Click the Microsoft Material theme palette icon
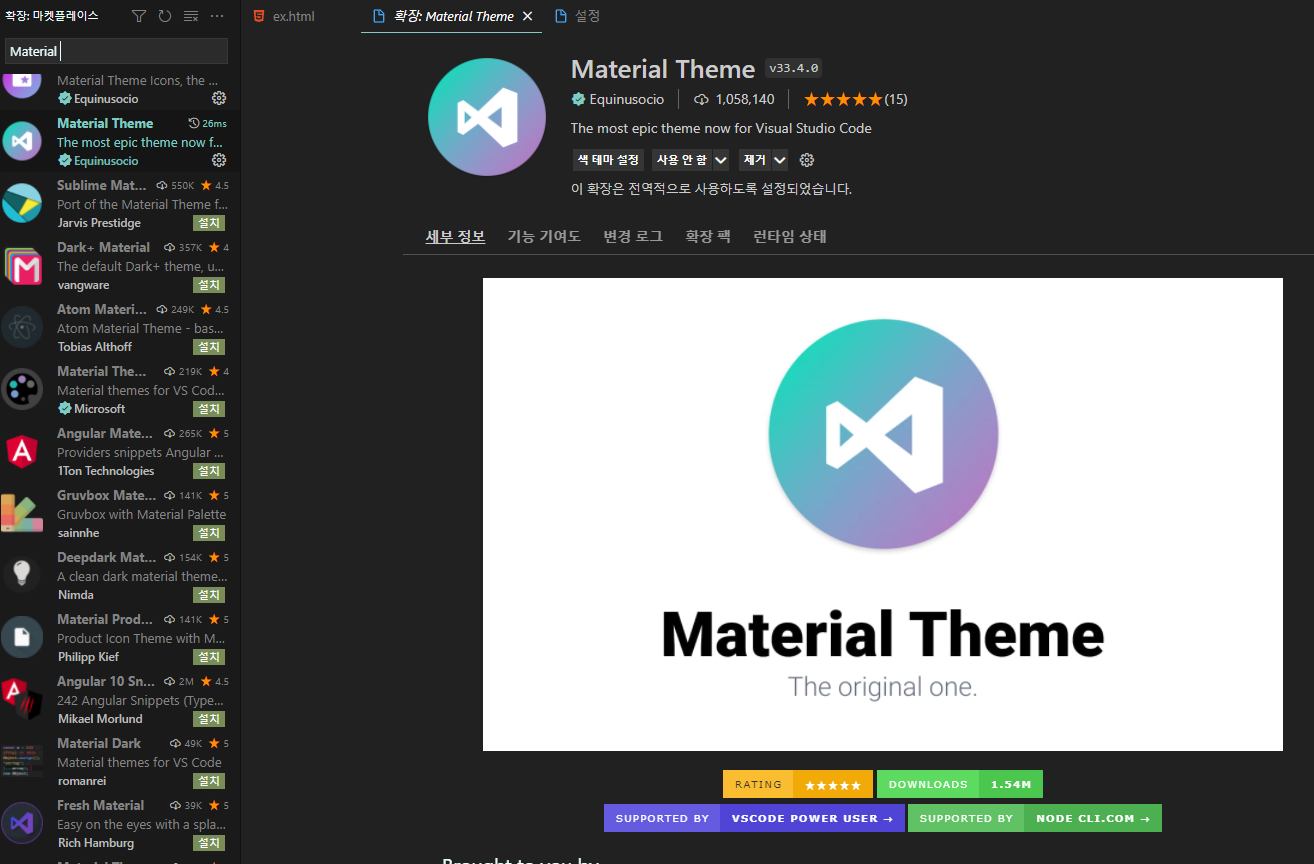1314x864 pixels. tap(22, 389)
